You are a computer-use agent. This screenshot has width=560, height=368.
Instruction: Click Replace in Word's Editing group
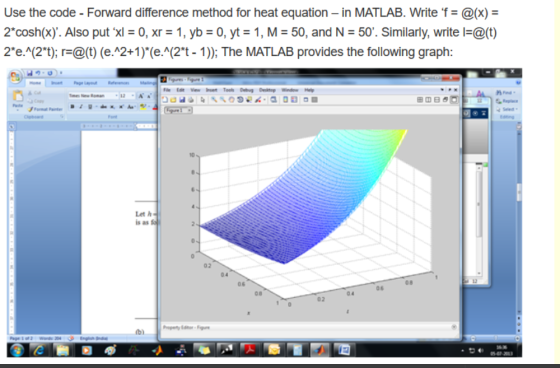point(506,101)
